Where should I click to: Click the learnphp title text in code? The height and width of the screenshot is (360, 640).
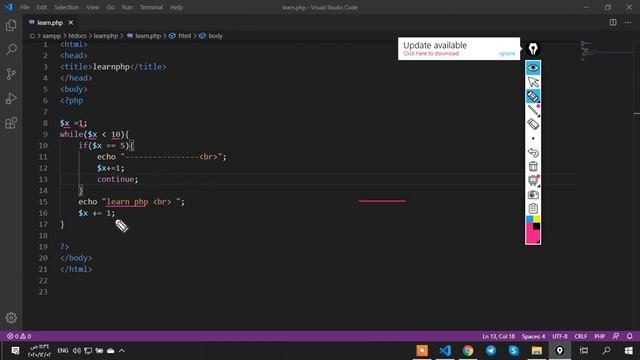coord(111,67)
